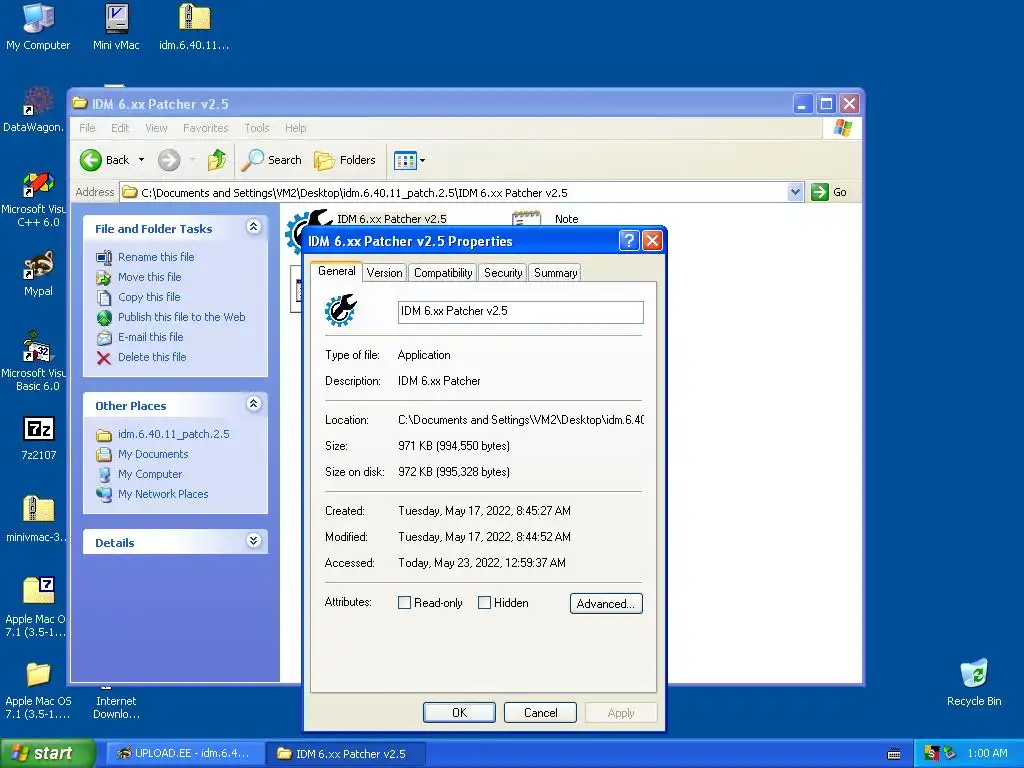Viewport: 1024px width, 768px height.
Task: Open Favorites menu in Explorer
Action: click(206, 128)
